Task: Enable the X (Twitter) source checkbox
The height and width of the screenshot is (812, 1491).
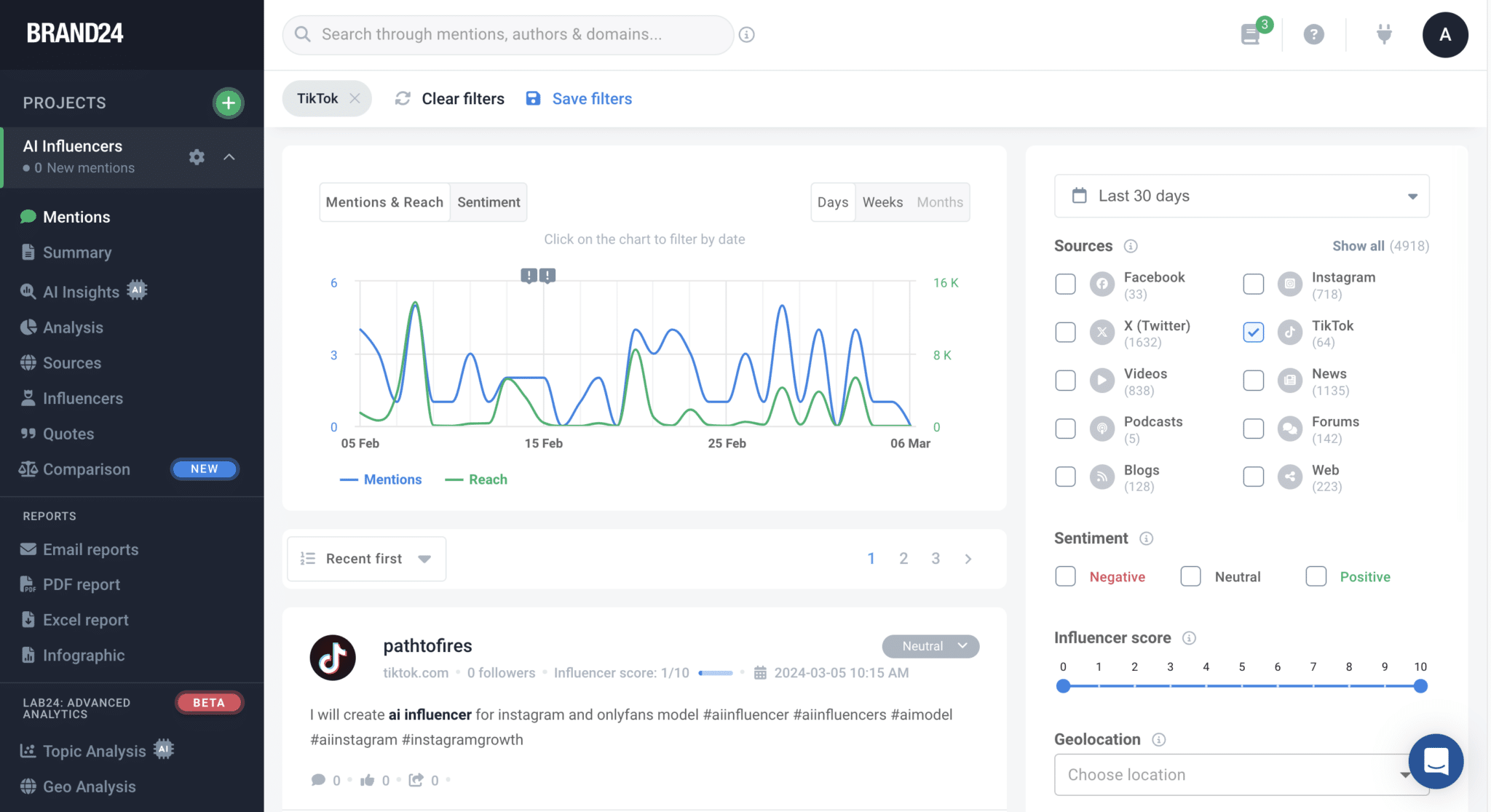Action: 1065,333
